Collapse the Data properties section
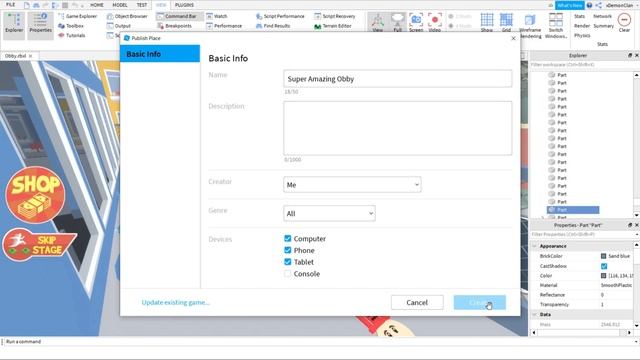640x360 pixels. coord(534,314)
